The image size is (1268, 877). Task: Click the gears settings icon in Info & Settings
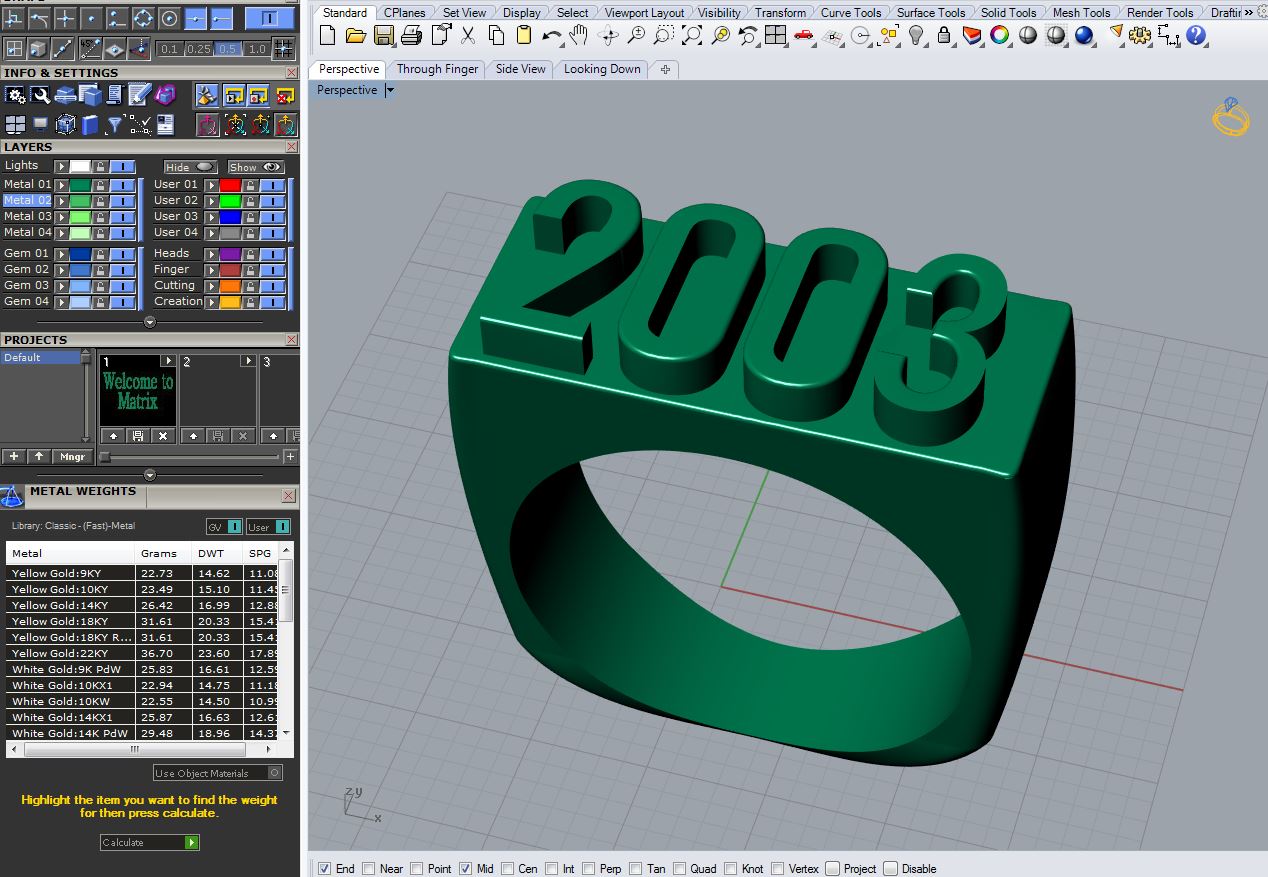click(x=15, y=95)
